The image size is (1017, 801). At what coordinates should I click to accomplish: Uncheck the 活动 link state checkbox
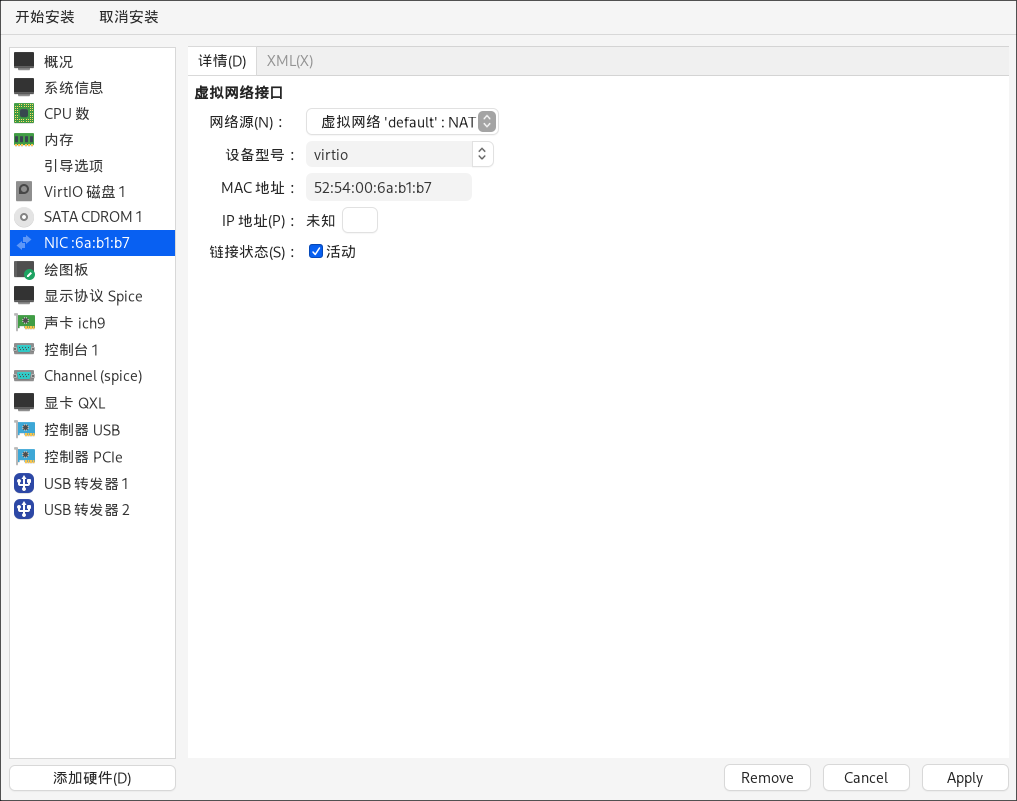tap(316, 251)
